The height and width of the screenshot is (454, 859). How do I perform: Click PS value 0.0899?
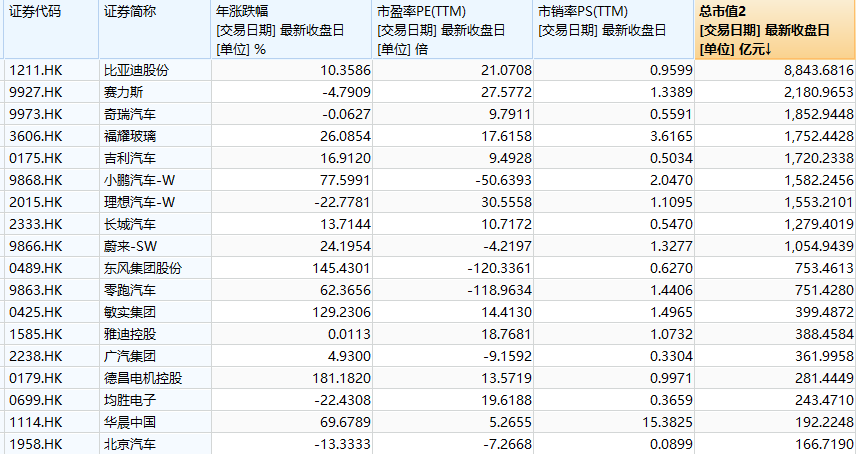672,444
